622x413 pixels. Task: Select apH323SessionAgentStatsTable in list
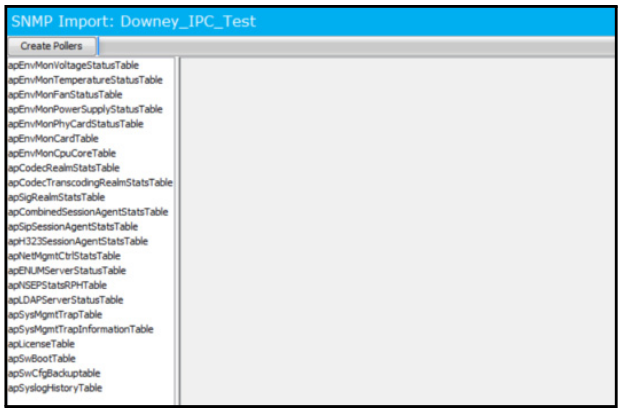pyautogui.click(x=78, y=241)
